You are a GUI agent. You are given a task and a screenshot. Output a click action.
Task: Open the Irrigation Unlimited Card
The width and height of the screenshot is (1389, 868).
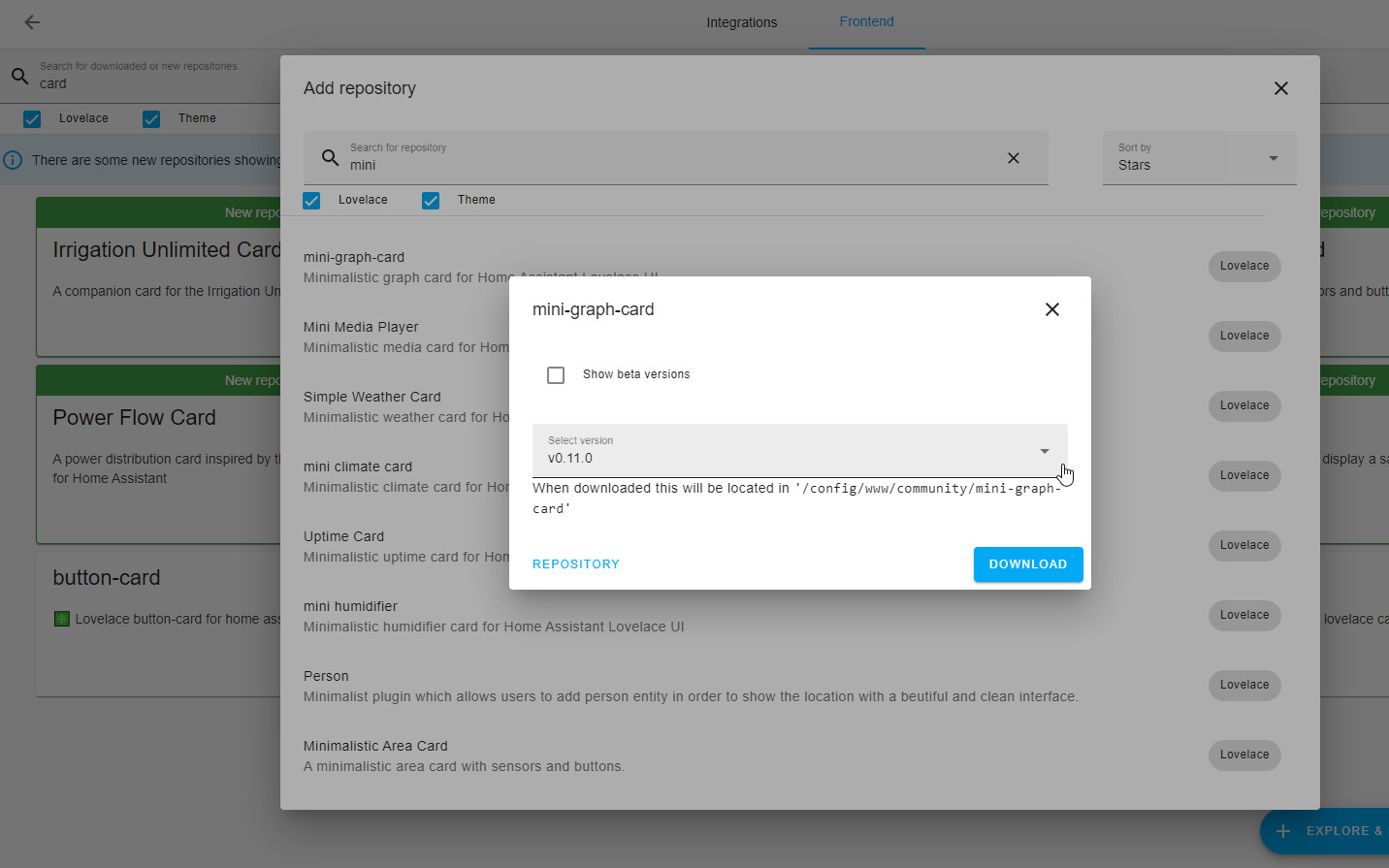pos(158,277)
